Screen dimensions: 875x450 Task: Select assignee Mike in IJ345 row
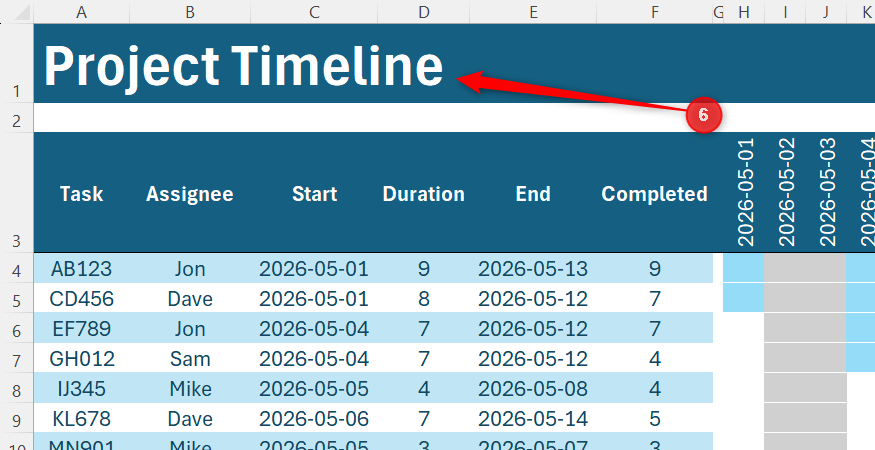pyautogui.click(x=190, y=388)
